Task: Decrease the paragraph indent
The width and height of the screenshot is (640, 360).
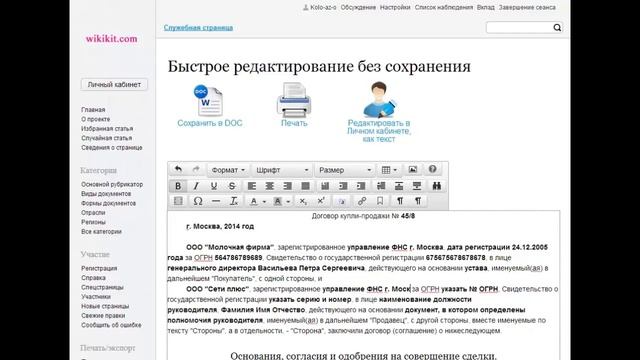Action: pos(343,186)
